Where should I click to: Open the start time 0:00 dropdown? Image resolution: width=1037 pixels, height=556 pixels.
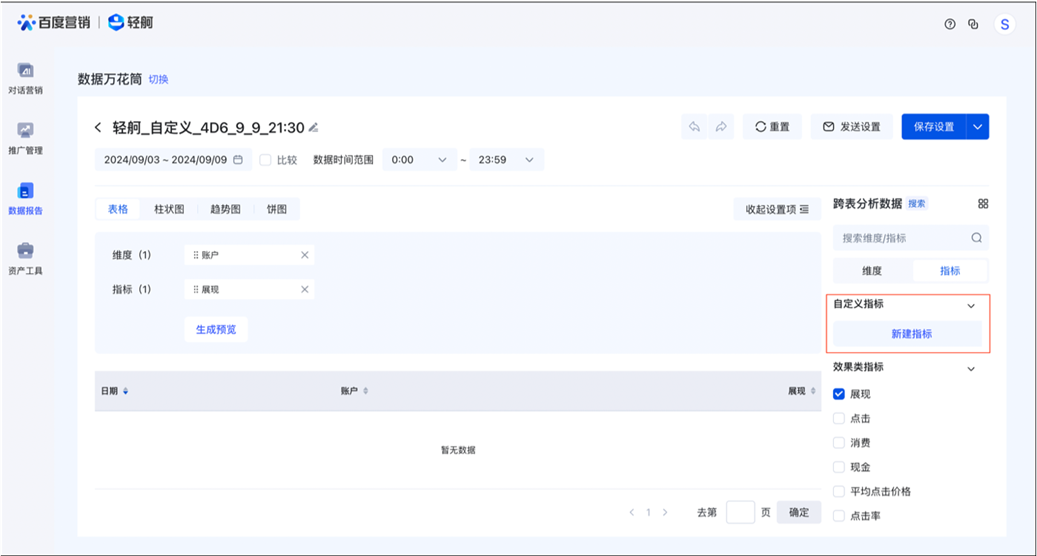[x=419, y=159]
